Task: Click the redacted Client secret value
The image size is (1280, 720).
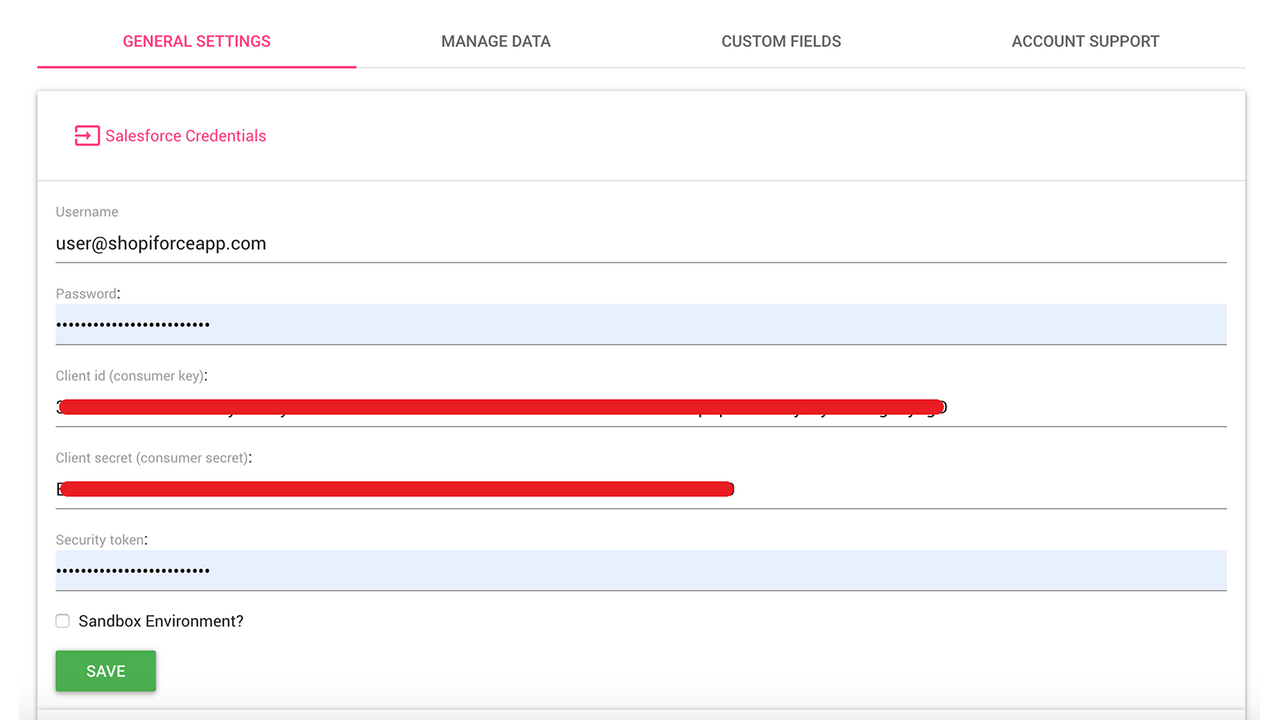Action: (395, 489)
